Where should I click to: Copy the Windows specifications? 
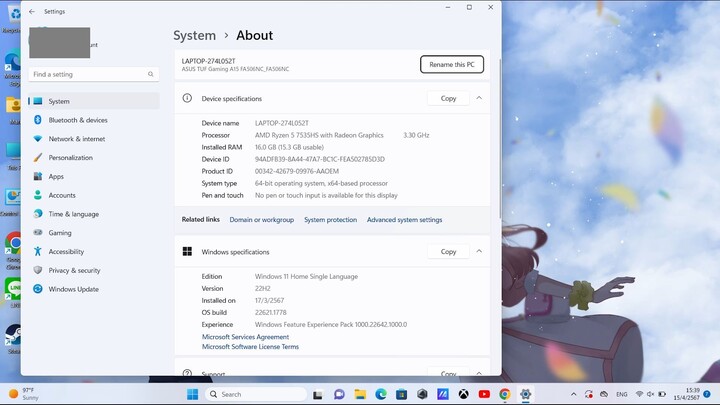pyautogui.click(x=448, y=252)
